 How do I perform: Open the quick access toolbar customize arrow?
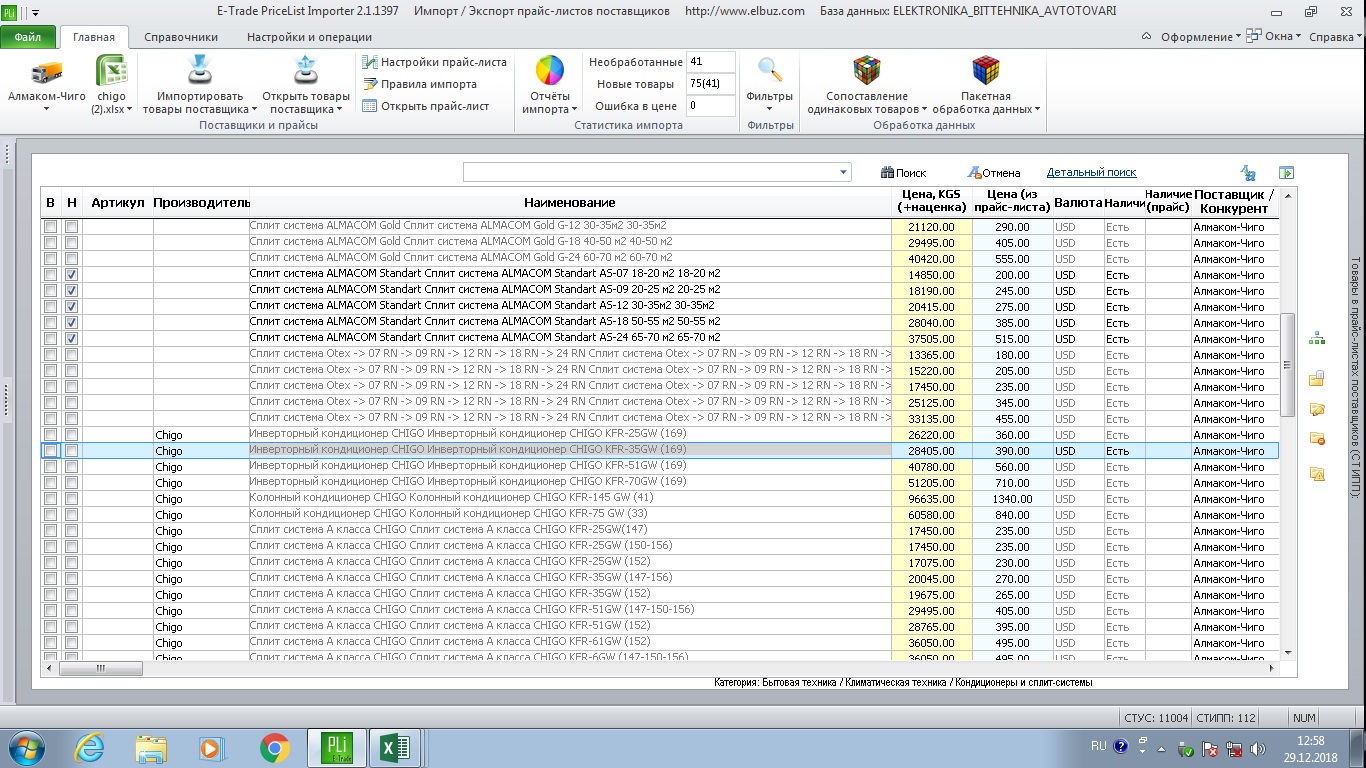[x=36, y=12]
